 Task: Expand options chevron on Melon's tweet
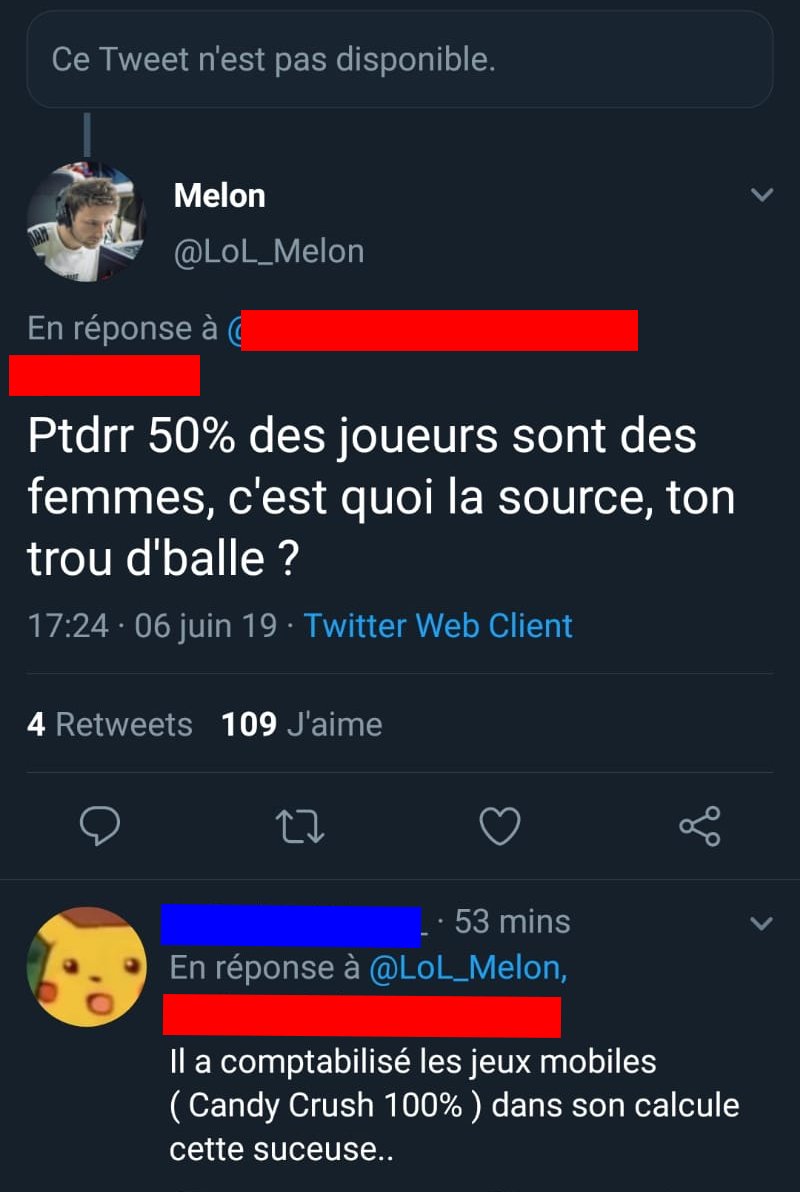(761, 195)
